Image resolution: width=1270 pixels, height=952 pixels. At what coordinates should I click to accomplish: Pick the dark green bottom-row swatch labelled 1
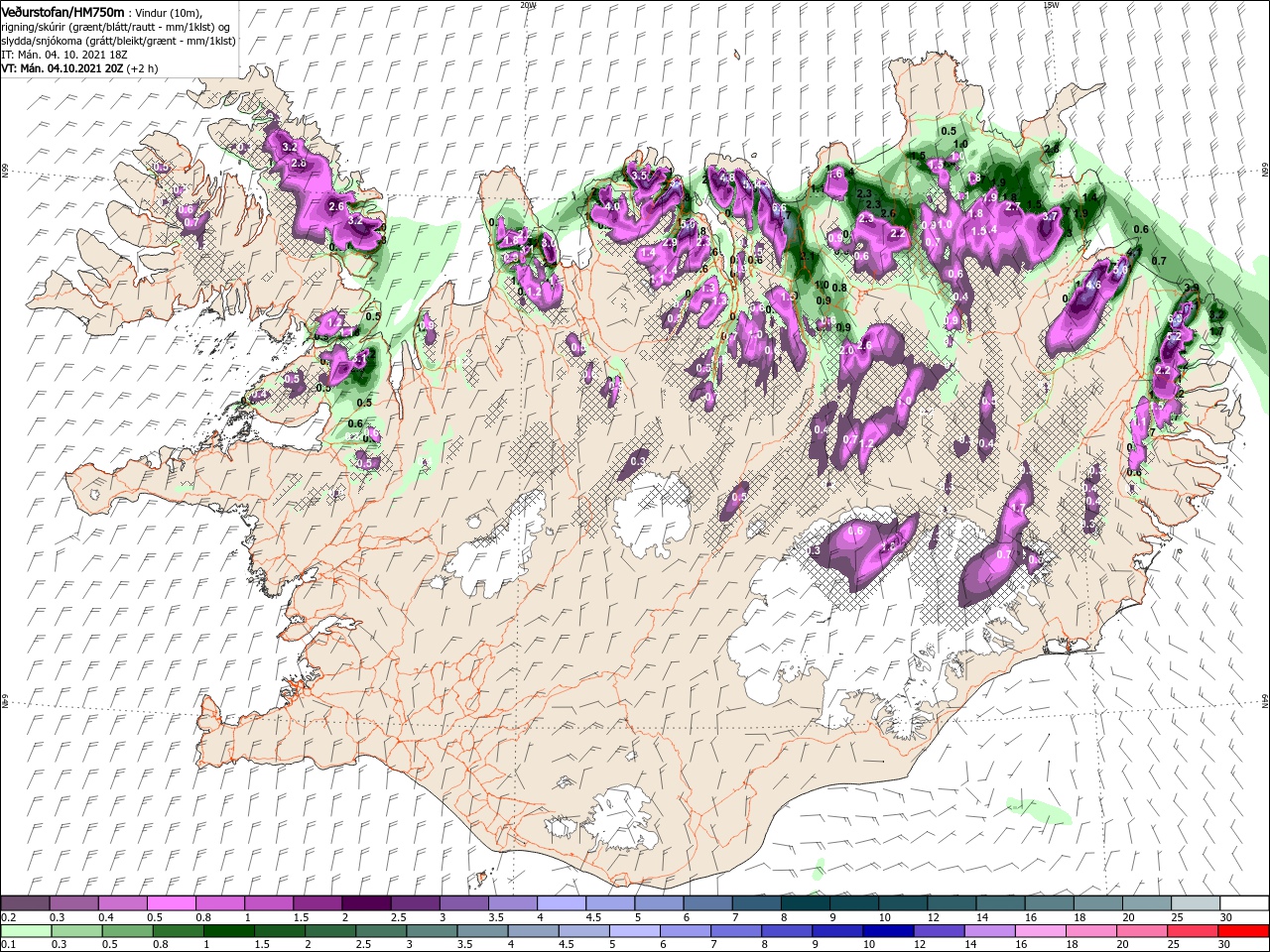[228, 931]
